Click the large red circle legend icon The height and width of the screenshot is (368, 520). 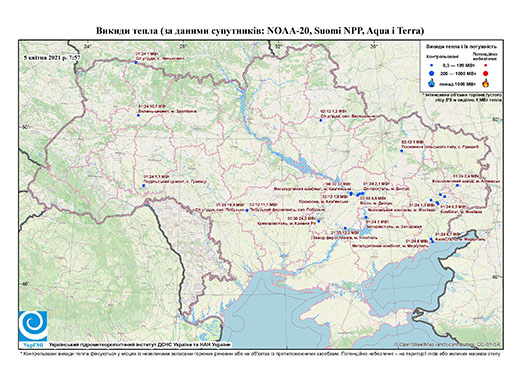(x=486, y=74)
